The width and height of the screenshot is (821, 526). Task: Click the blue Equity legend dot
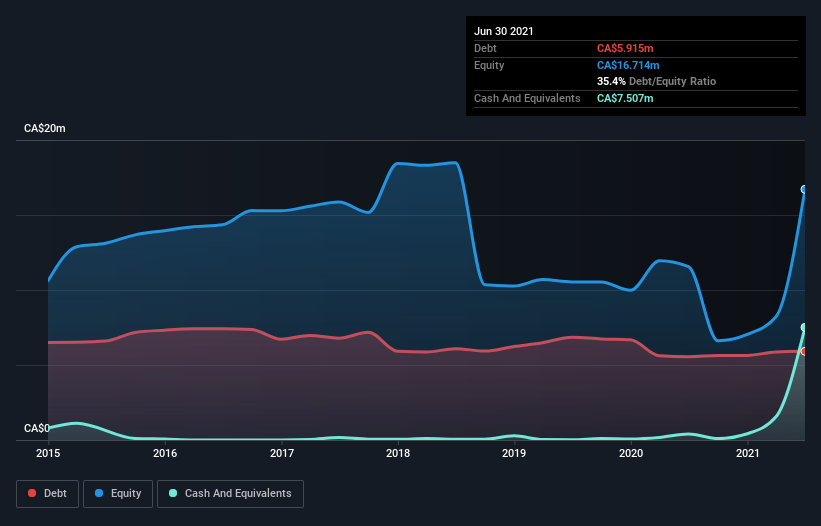click(x=99, y=493)
